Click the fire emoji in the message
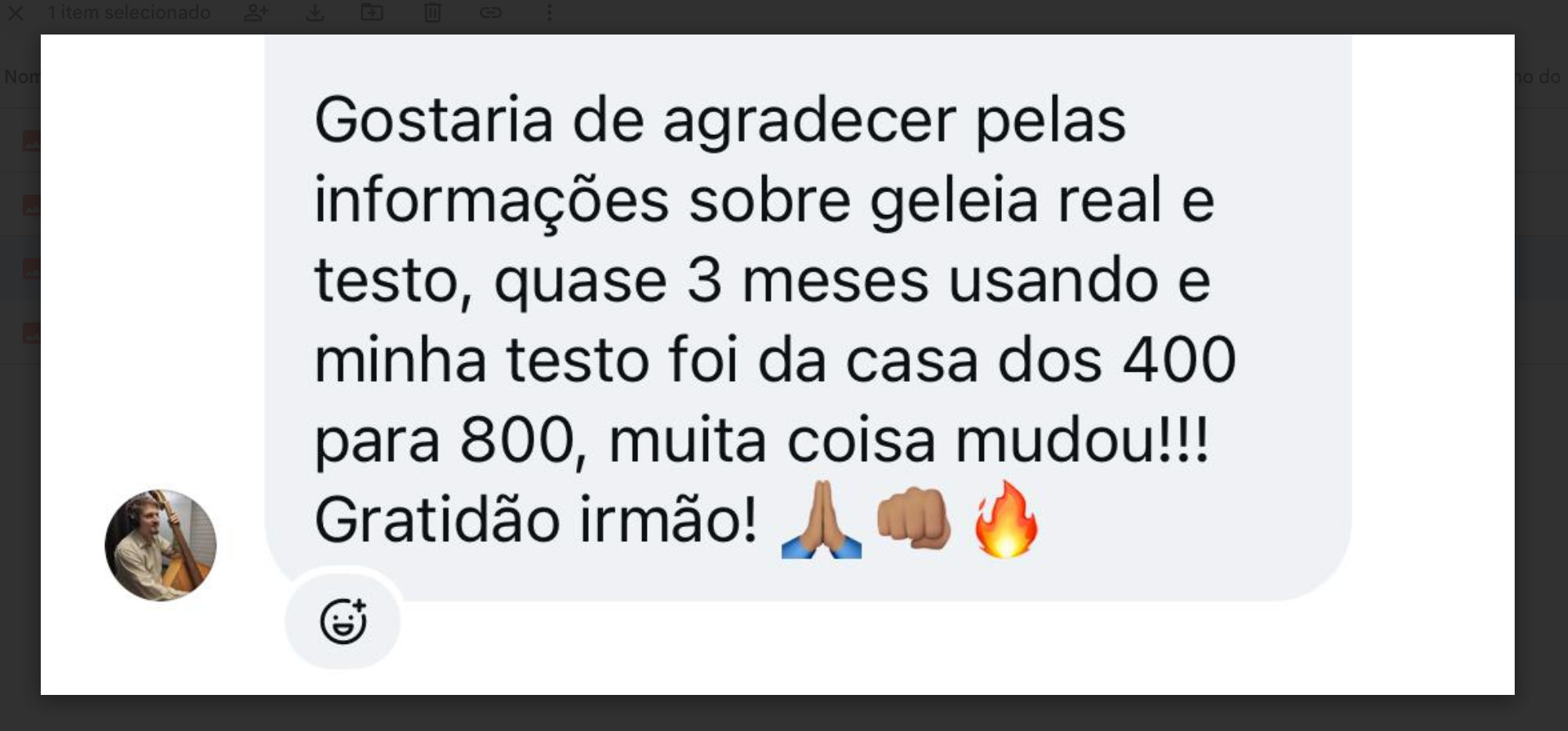 click(x=1006, y=518)
